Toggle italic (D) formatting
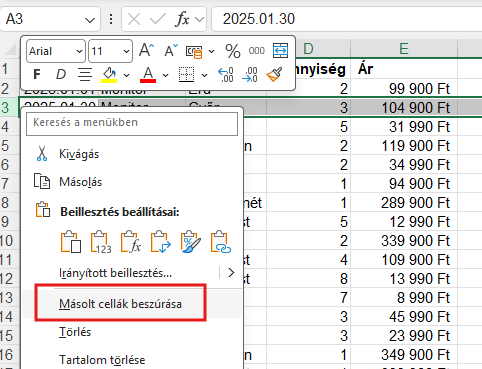Screen dimensions: 482x369 pos(61,74)
